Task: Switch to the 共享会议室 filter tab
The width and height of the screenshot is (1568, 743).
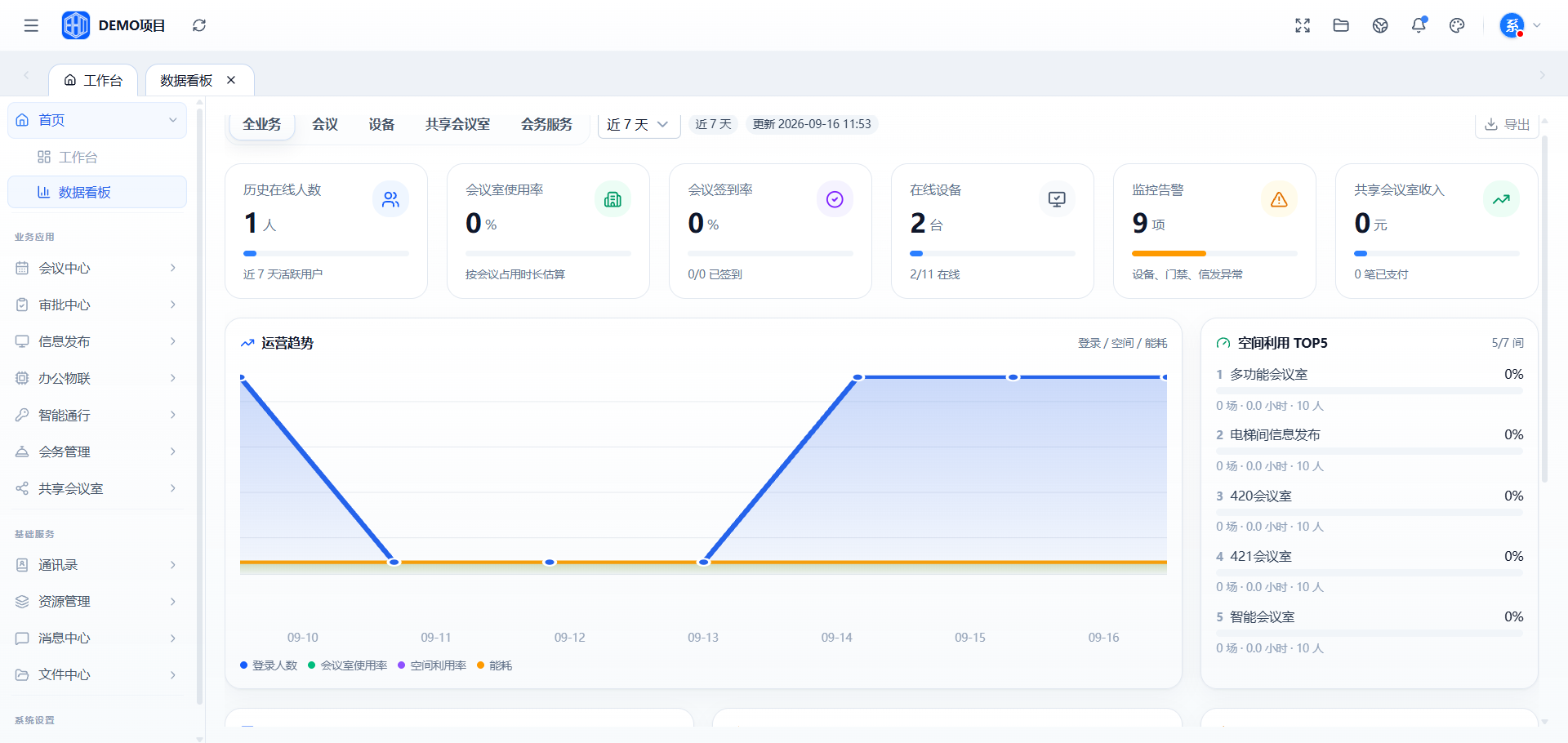Action: pyautogui.click(x=457, y=124)
